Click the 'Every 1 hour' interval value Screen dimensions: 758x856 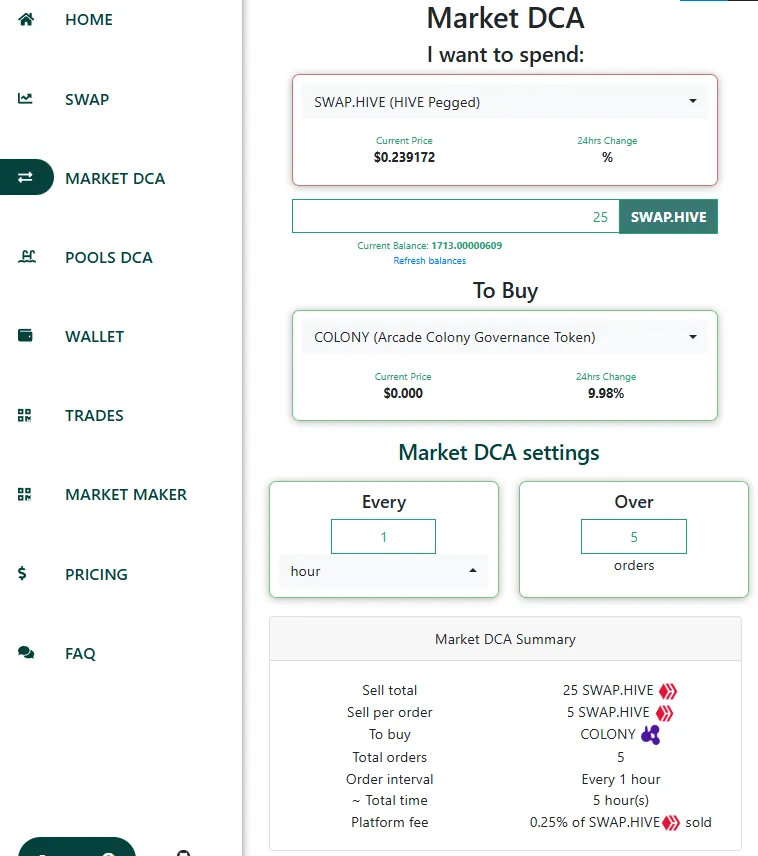[621, 780]
